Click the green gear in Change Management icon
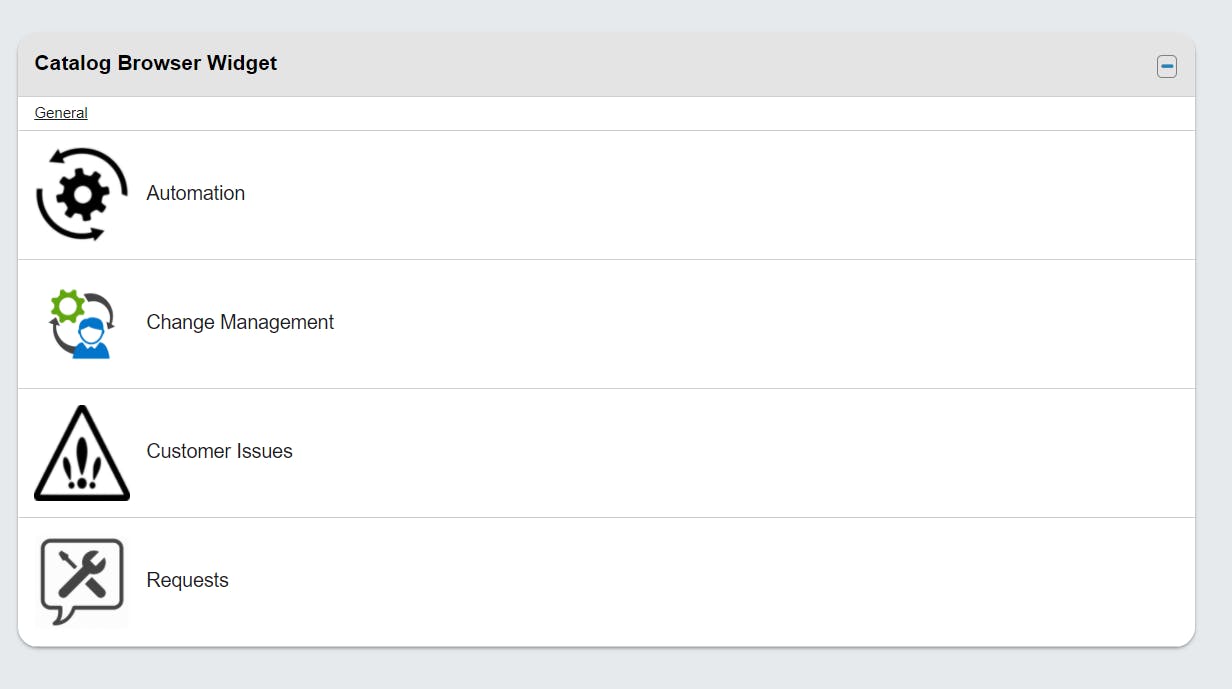 click(68, 306)
